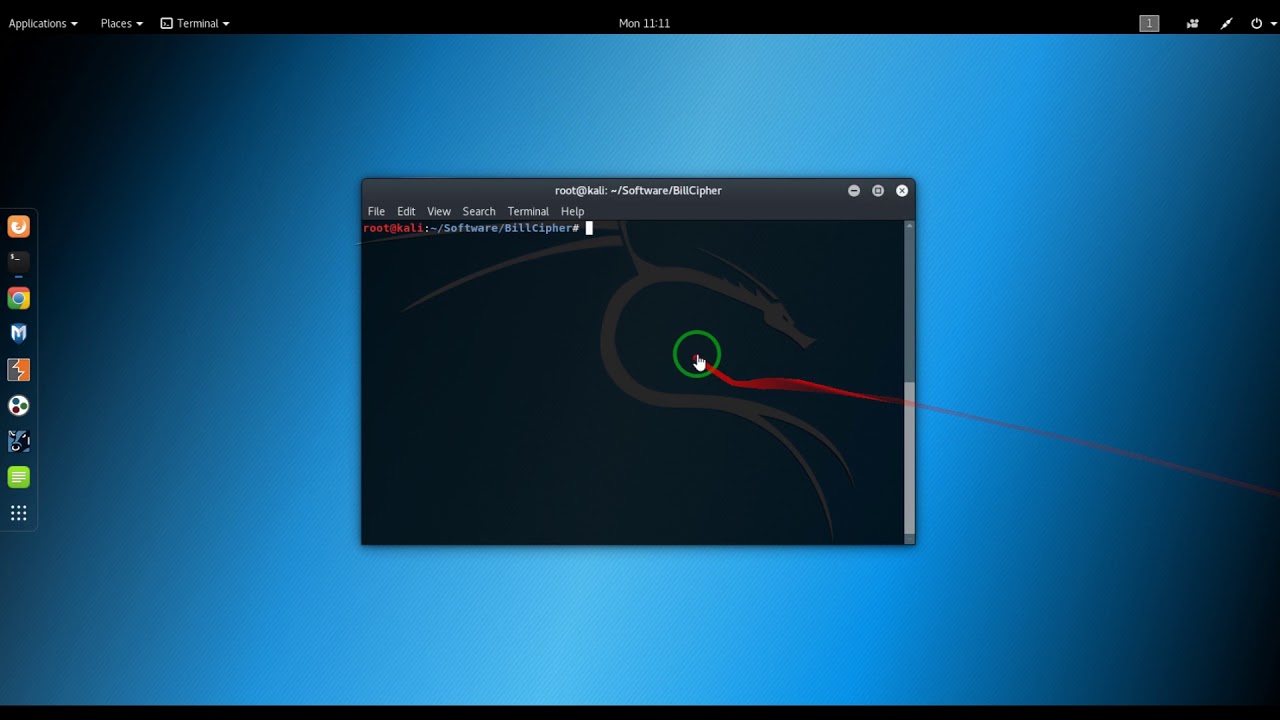The image size is (1280, 720).
Task: Open the green notes app in dock
Action: coord(18,477)
